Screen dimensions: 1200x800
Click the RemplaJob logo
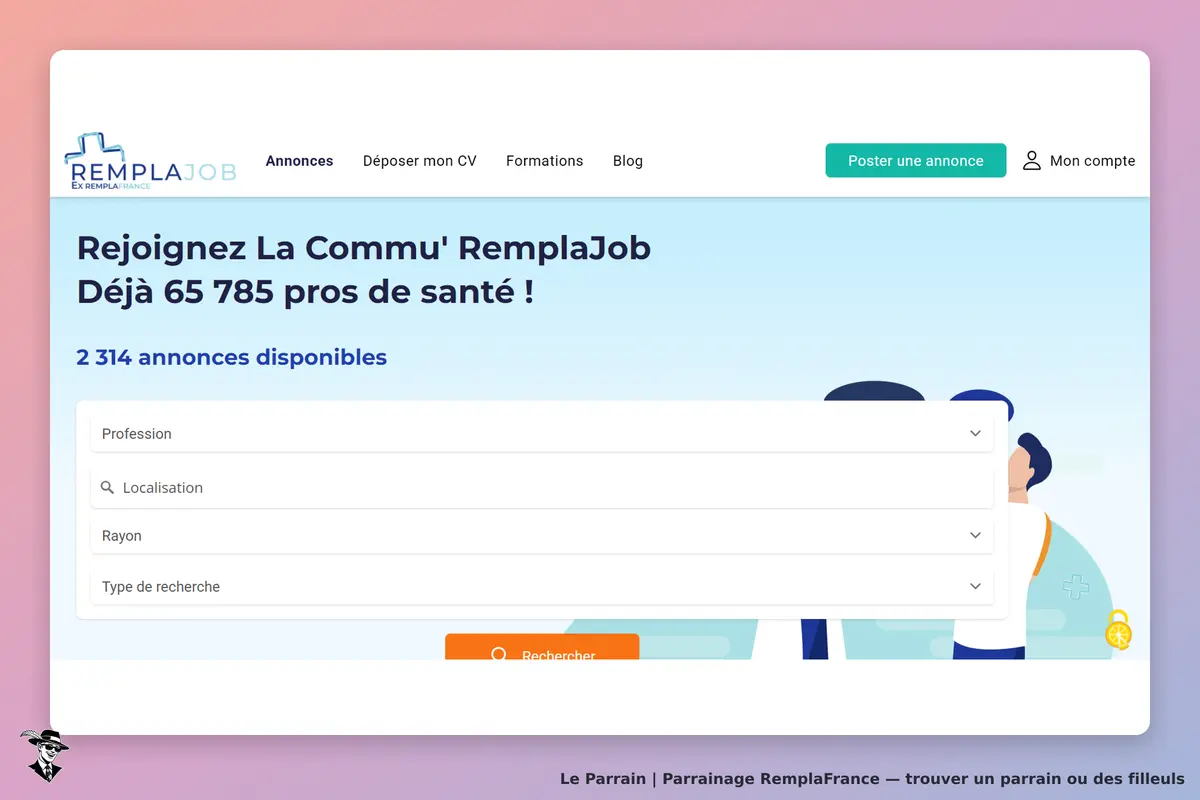tap(150, 161)
